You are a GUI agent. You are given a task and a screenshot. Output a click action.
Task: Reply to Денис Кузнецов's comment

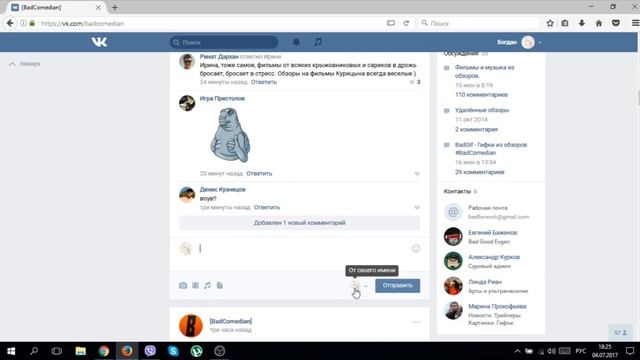click(x=267, y=207)
